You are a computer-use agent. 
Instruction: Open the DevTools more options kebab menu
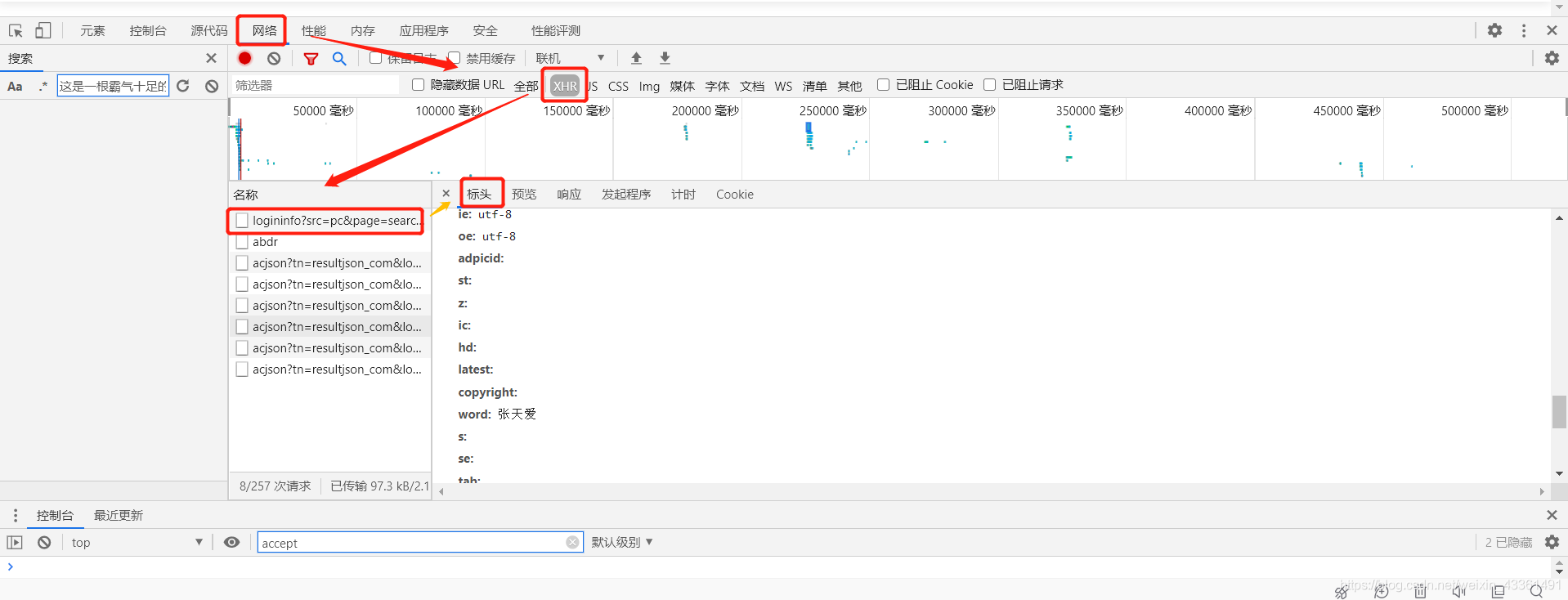click(1524, 30)
